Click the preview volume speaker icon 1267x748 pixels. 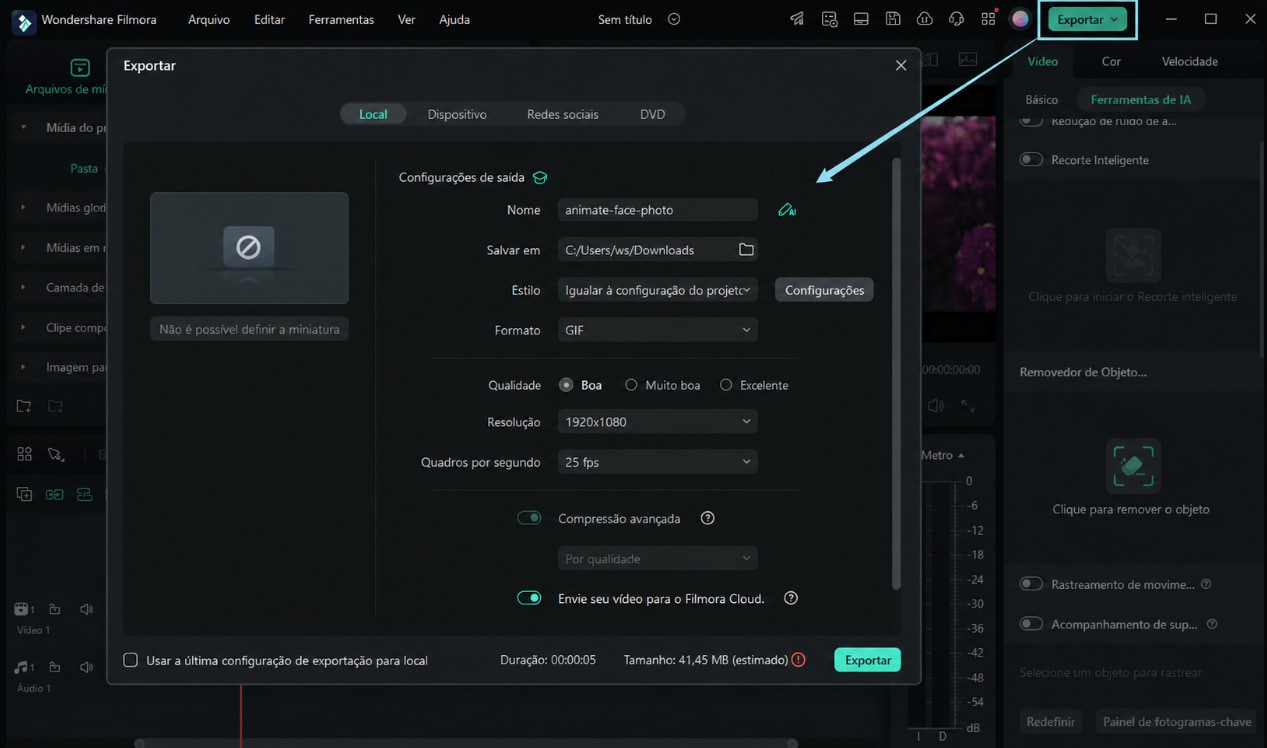click(936, 406)
